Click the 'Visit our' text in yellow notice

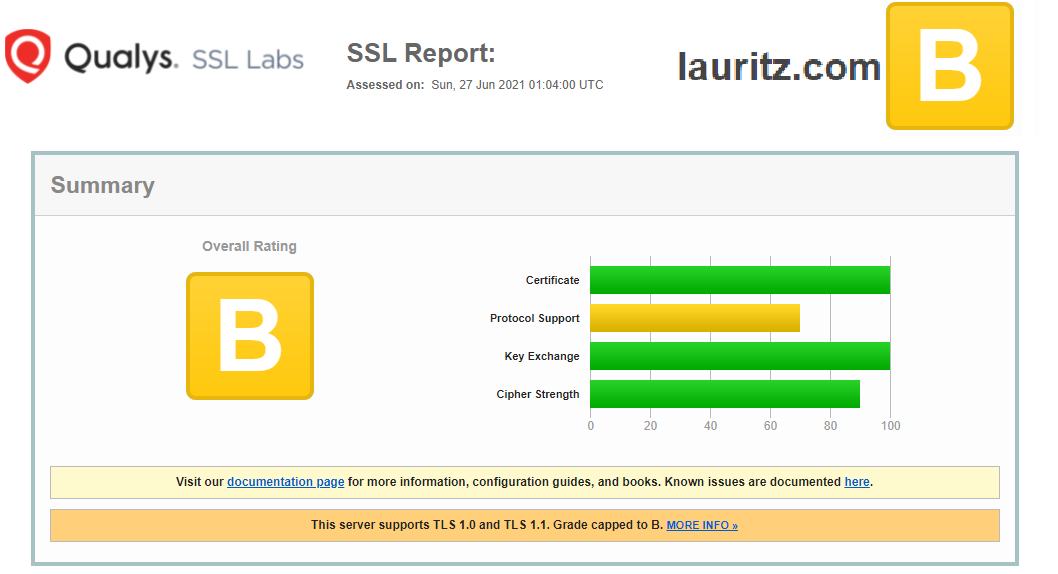click(x=199, y=482)
